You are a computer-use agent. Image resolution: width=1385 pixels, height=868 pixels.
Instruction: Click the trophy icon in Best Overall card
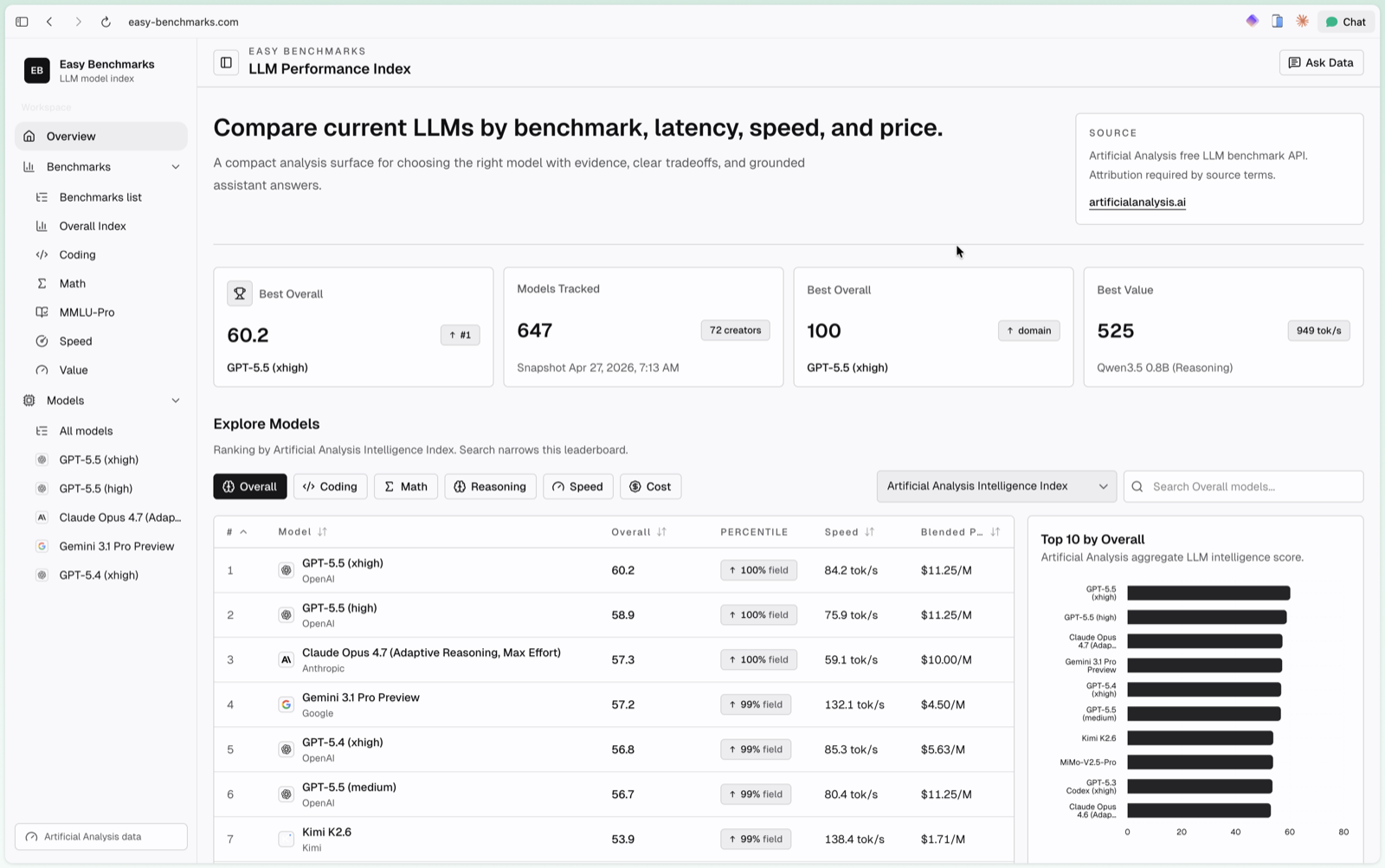(240, 293)
